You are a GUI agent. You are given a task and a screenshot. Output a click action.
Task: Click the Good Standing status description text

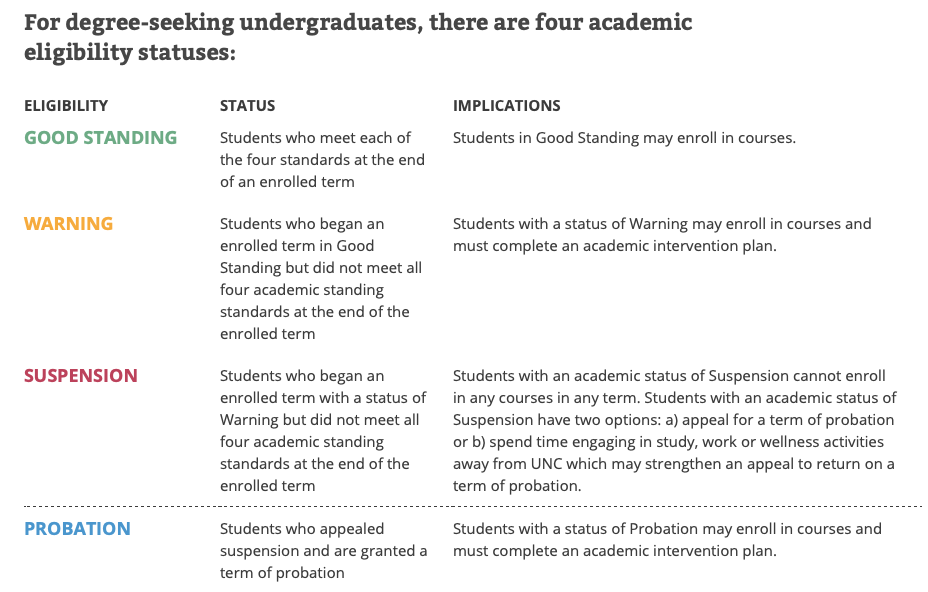pyautogui.click(x=322, y=160)
